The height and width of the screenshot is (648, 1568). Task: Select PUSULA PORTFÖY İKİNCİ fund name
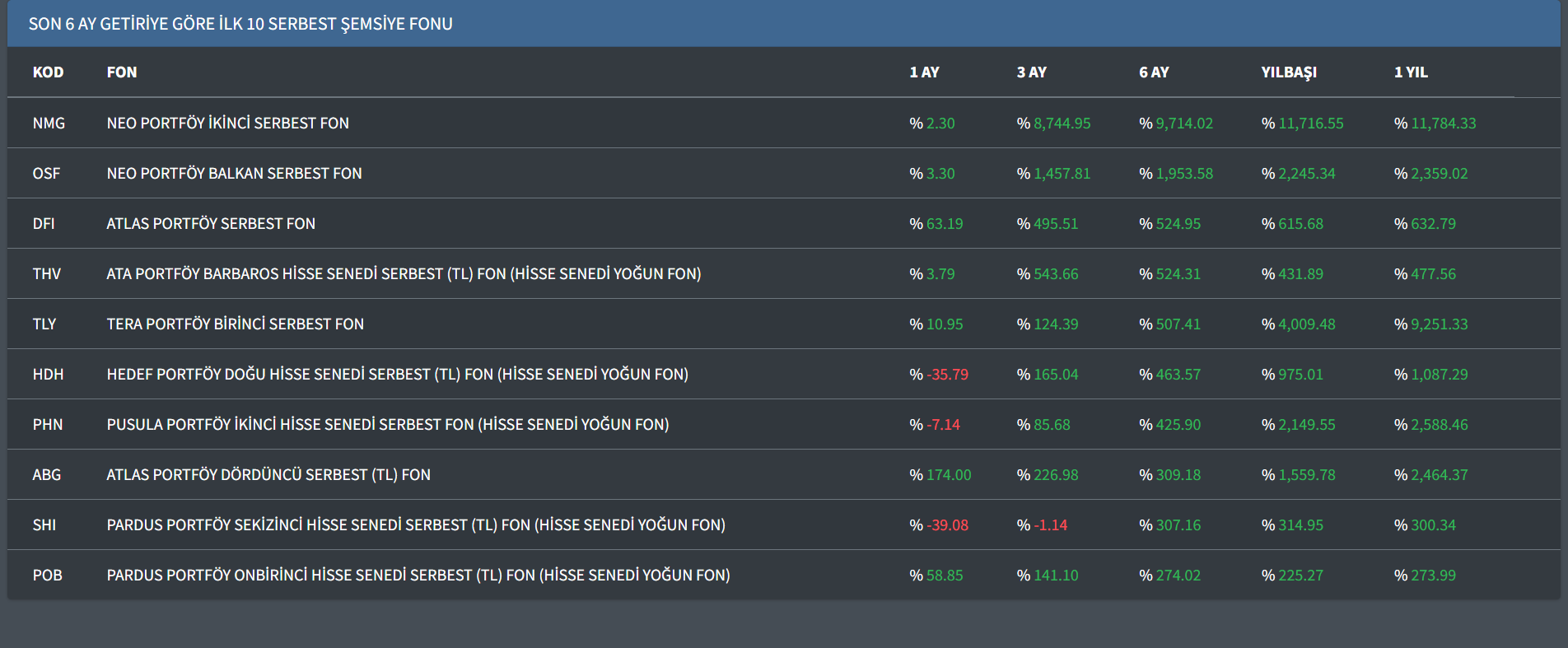click(387, 425)
